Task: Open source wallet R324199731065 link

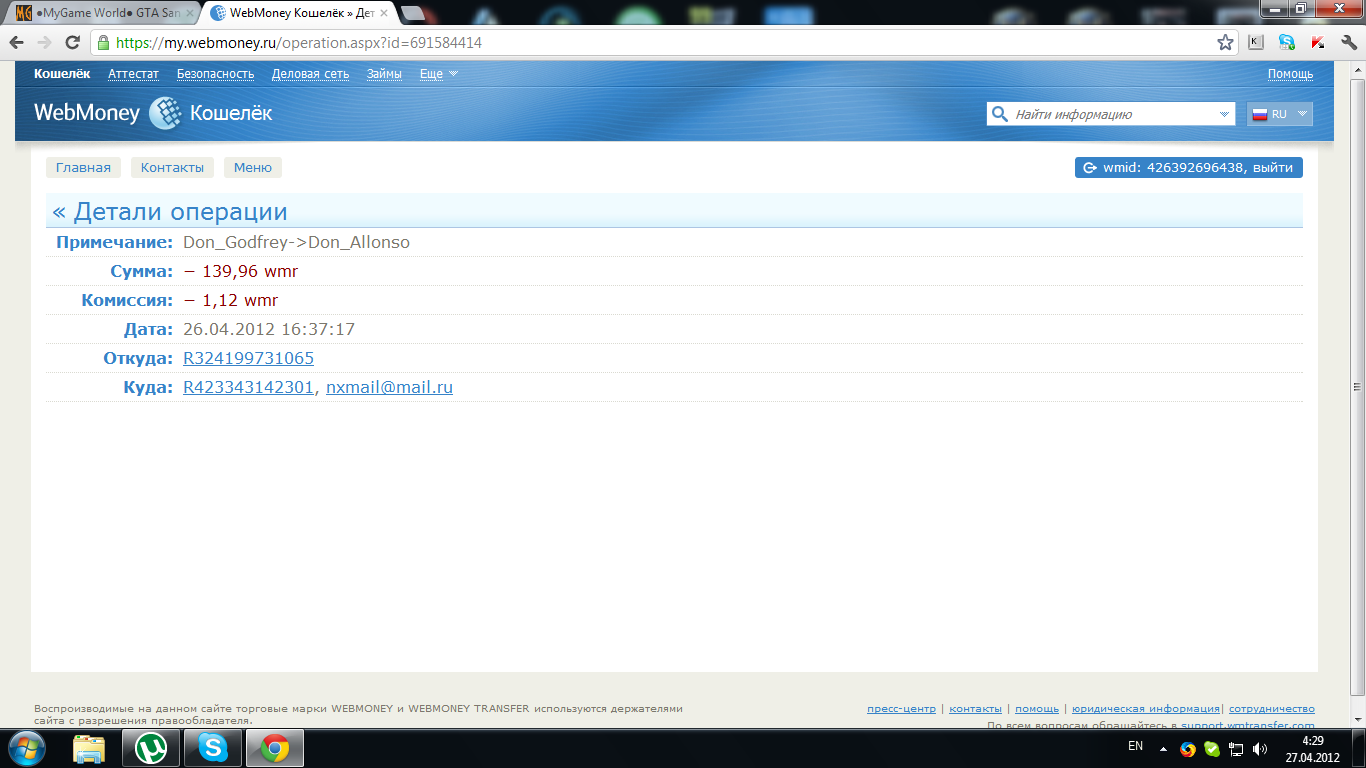Action: pos(248,358)
